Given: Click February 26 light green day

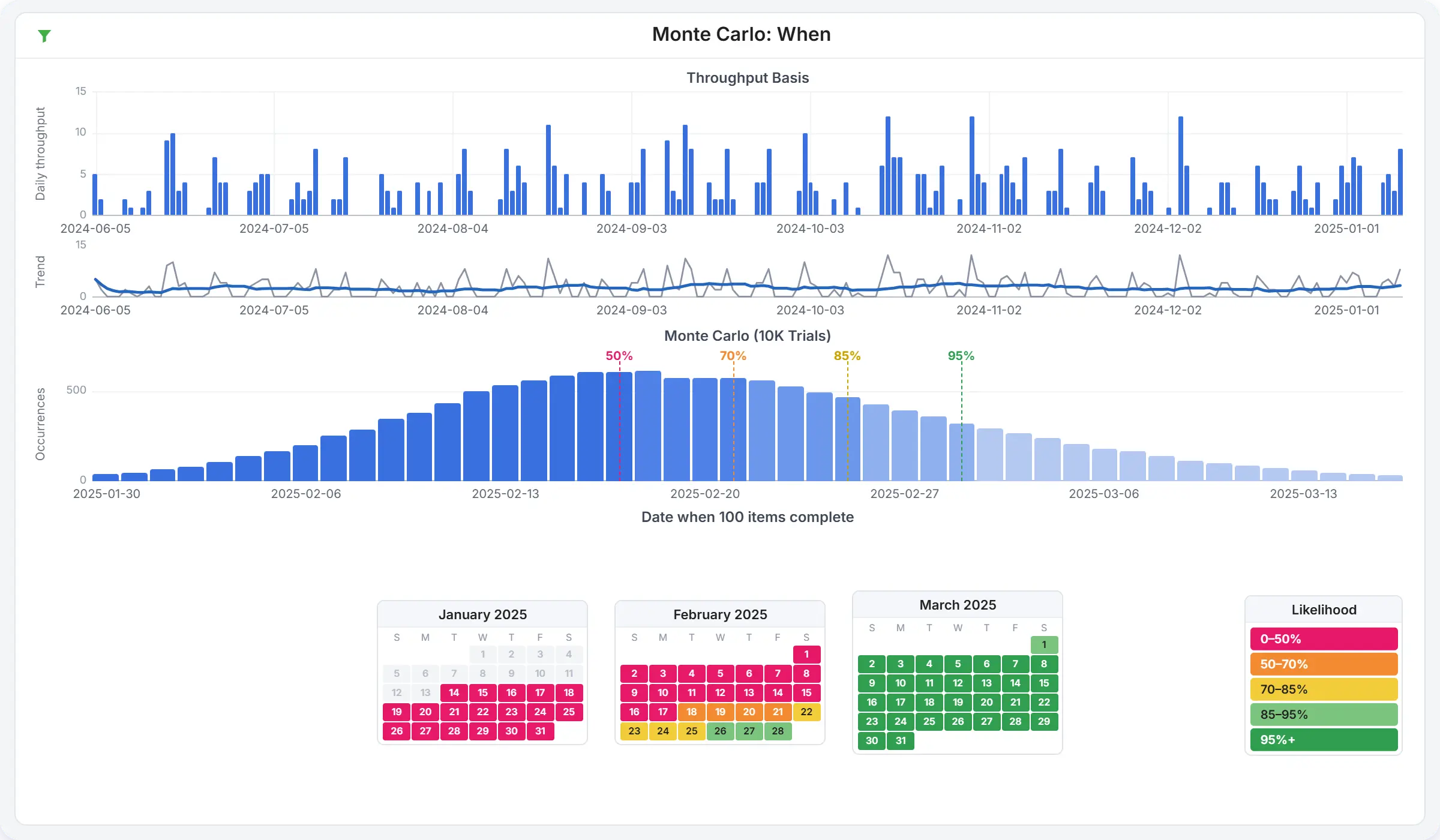Looking at the screenshot, I should pyautogui.click(x=721, y=731).
